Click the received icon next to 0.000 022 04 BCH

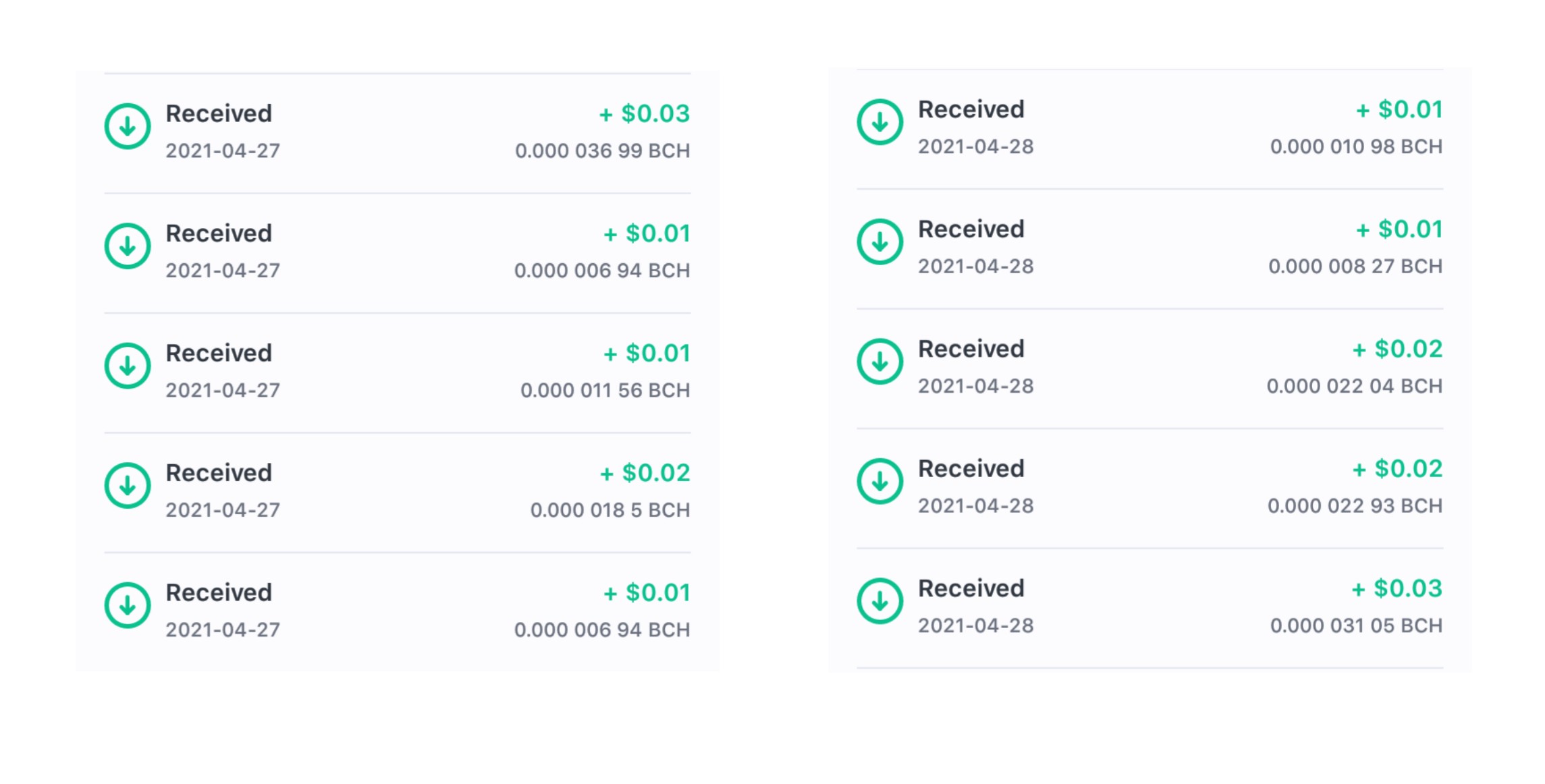879,362
